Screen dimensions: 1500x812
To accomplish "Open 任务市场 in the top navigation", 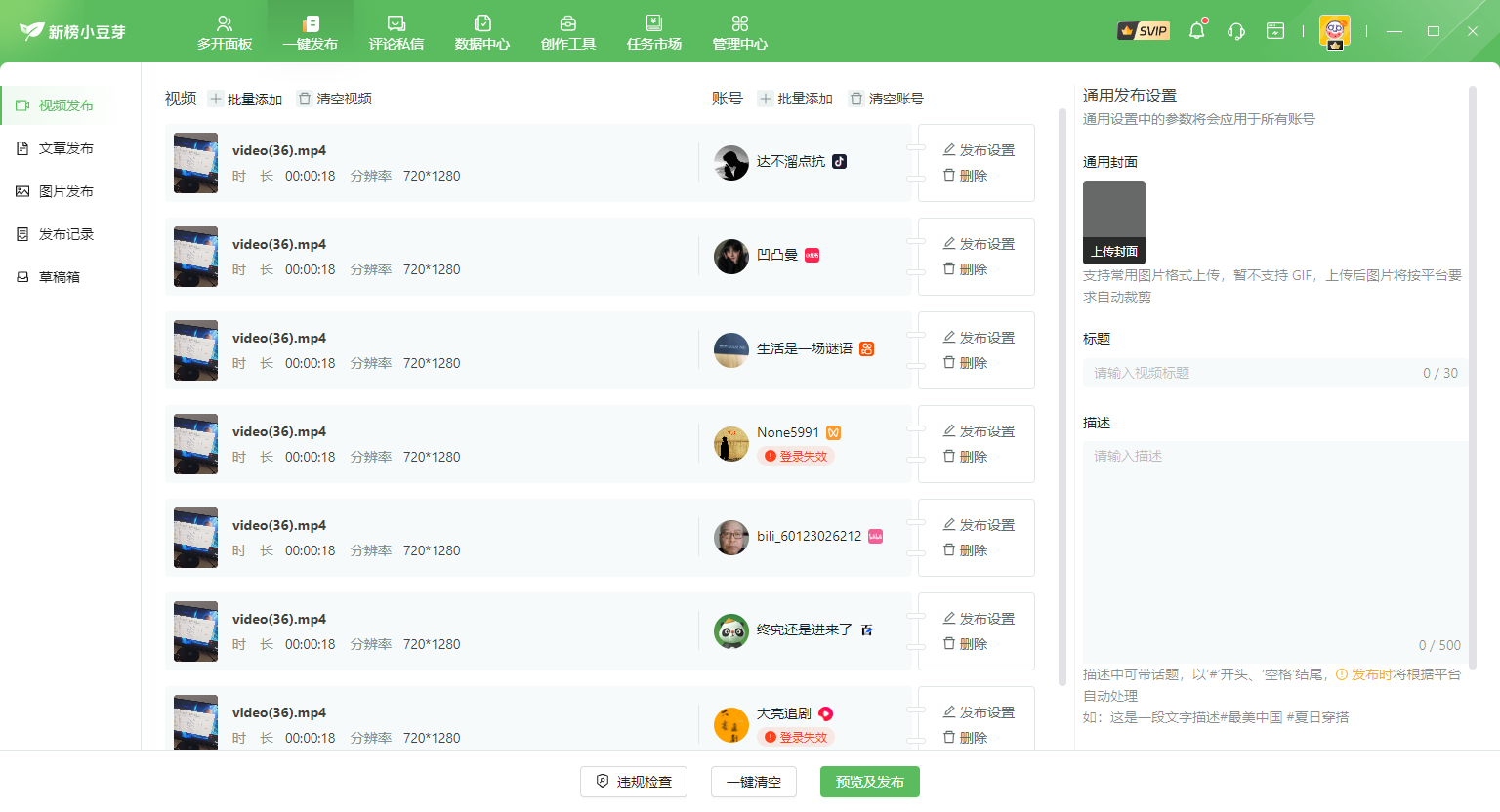I will pyautogui.click(x=654, y=32).
